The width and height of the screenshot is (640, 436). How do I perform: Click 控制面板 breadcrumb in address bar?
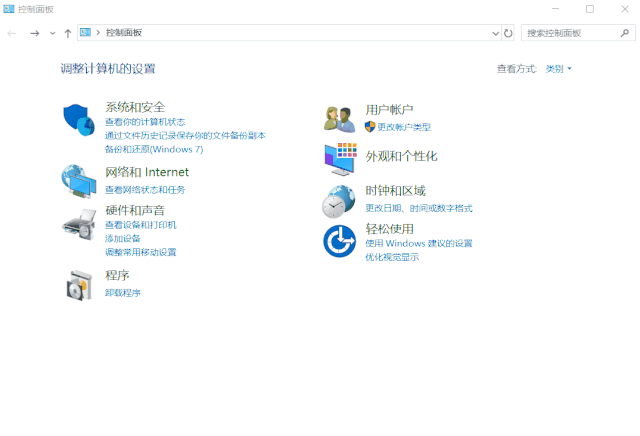[124, 33]
